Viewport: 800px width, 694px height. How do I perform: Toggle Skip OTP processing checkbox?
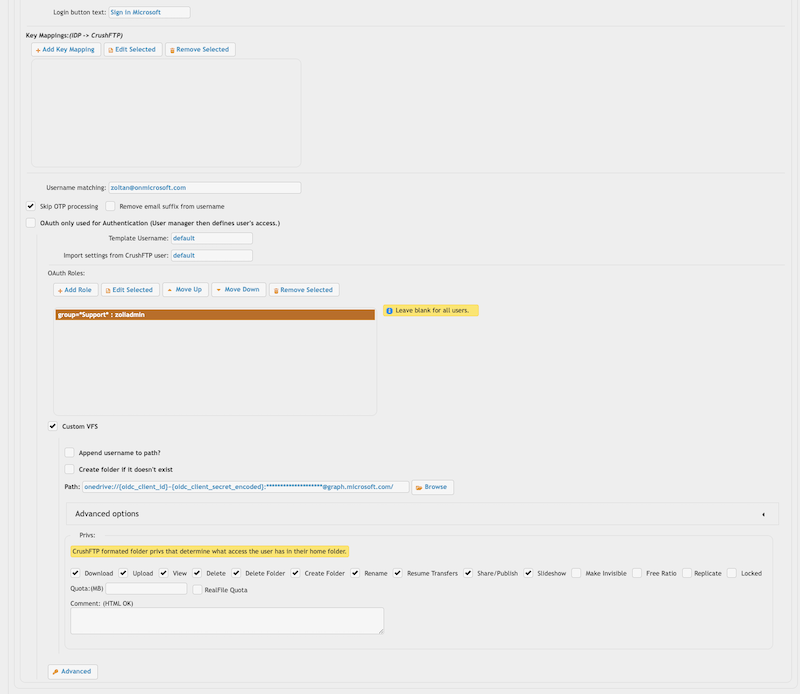(31, 206)
